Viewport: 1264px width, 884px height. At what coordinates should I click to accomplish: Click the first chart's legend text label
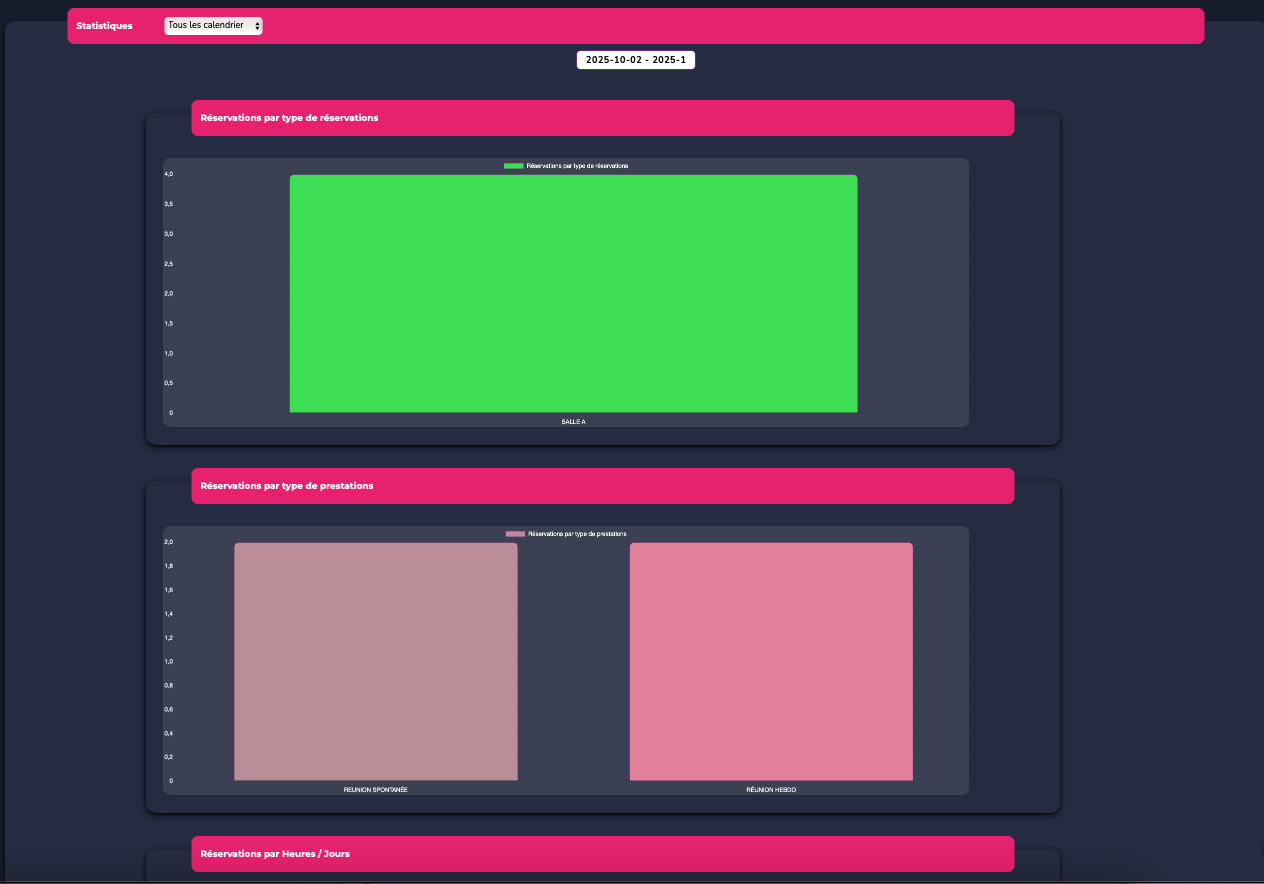[577, 166]
